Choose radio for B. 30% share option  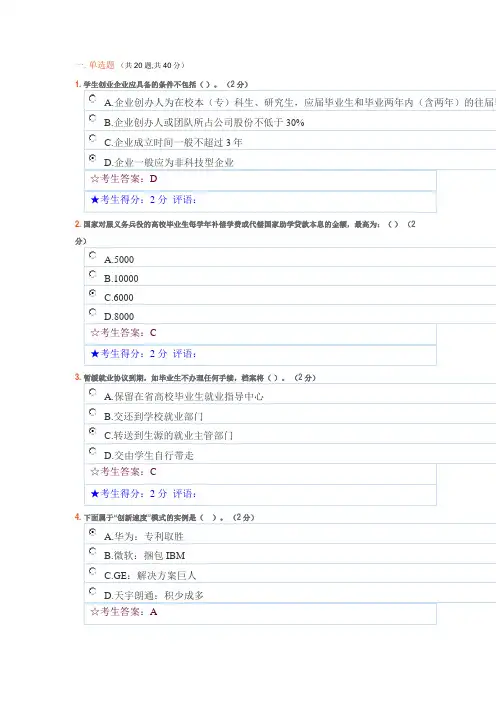coord(93,118)
